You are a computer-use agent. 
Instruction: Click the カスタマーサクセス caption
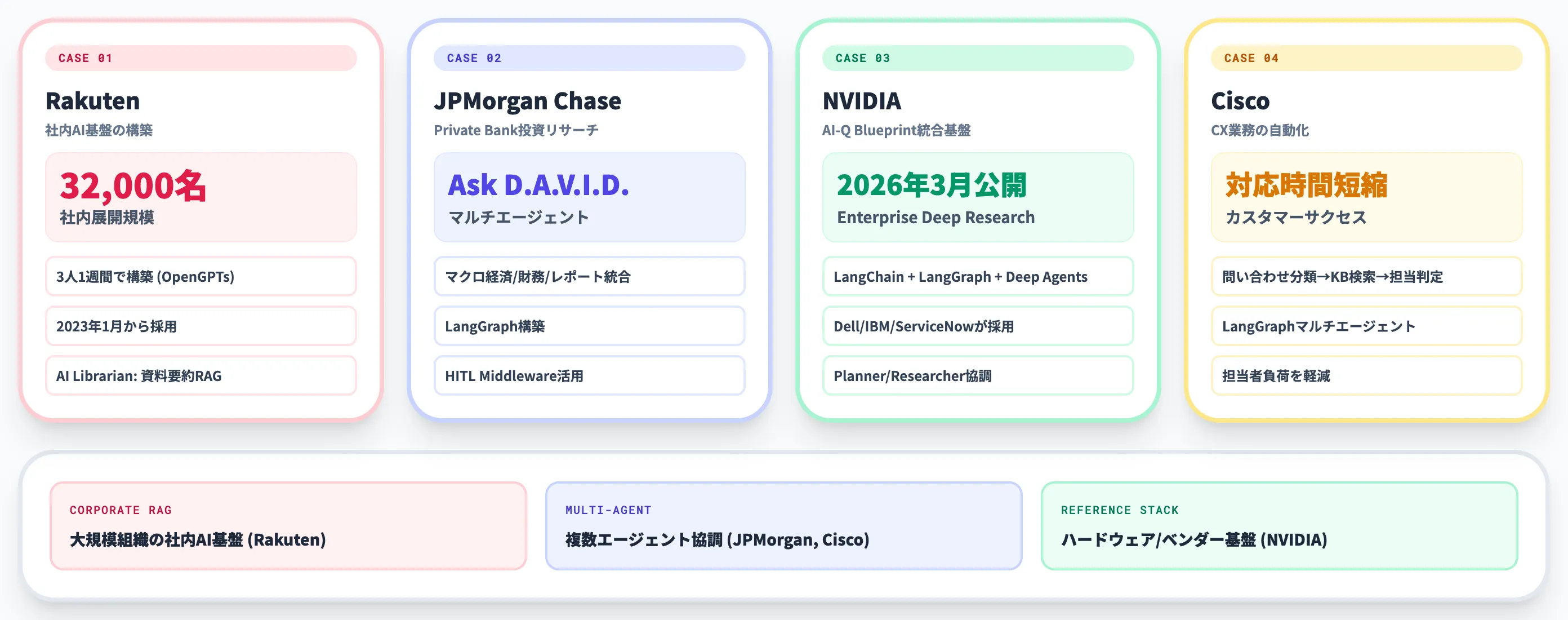(x=1295, y=218)
